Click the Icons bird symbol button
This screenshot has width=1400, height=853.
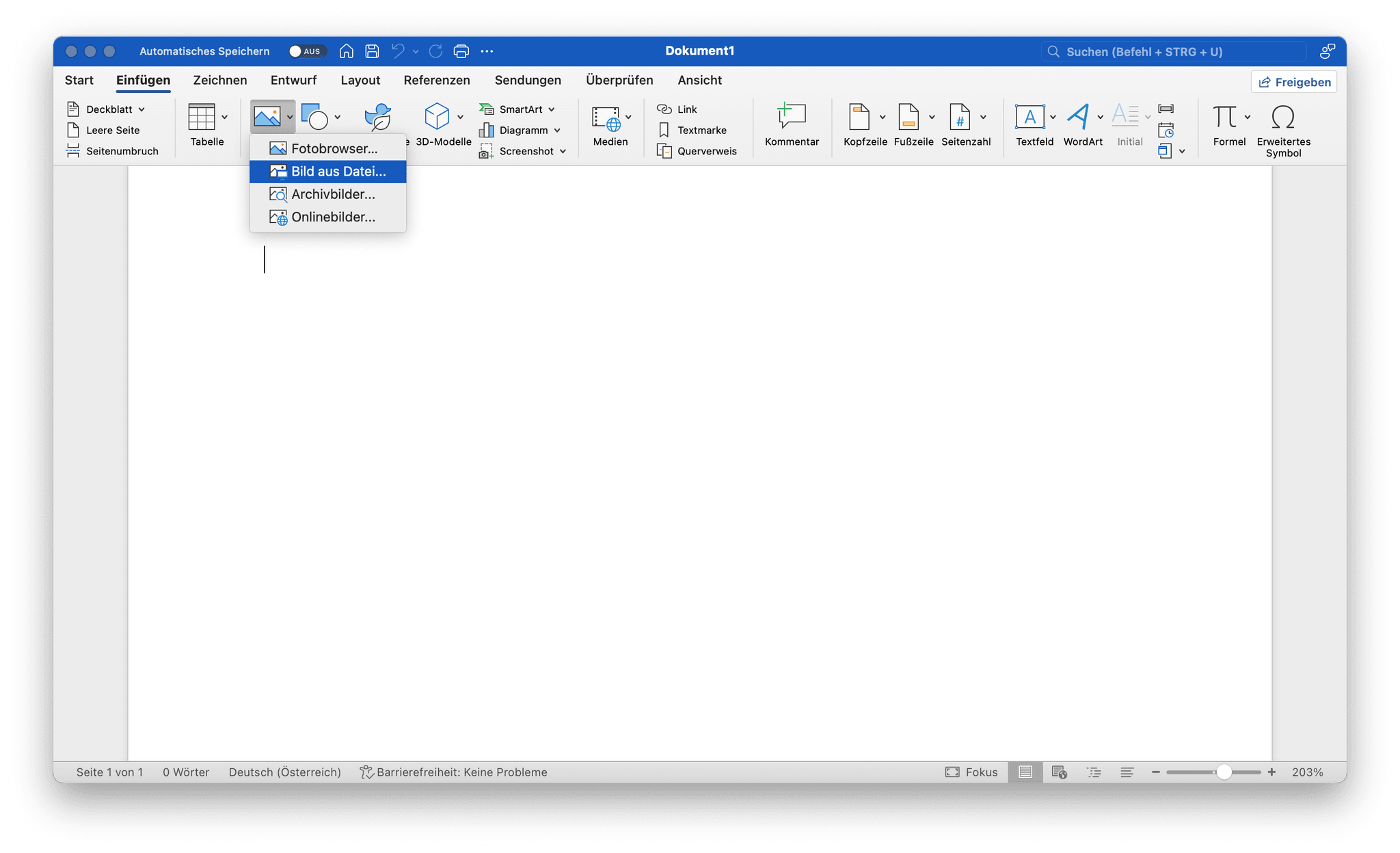pyautogui.click(x=377, y=117)
